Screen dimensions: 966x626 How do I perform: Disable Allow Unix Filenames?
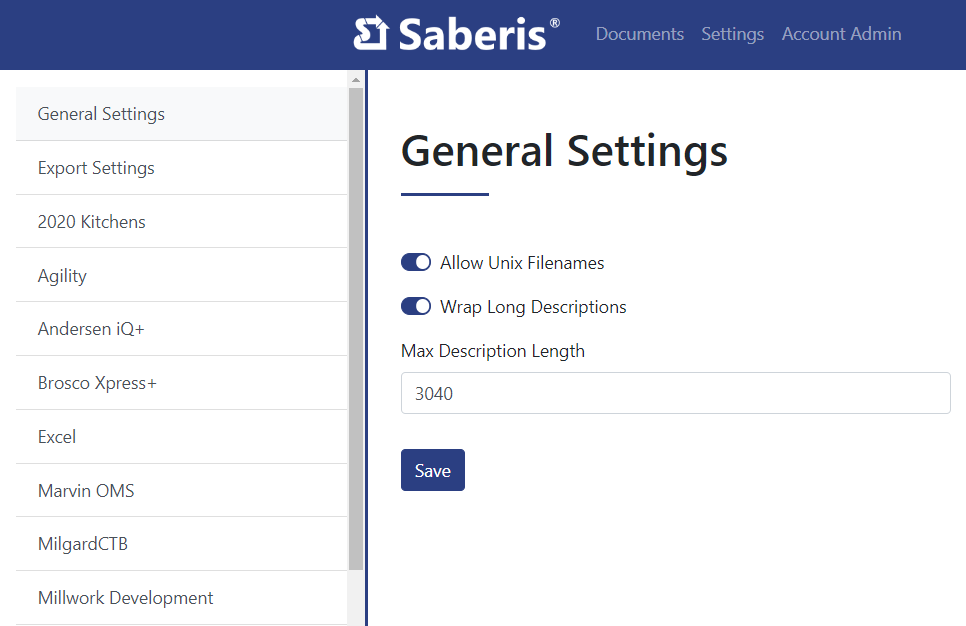pos(415,262)
